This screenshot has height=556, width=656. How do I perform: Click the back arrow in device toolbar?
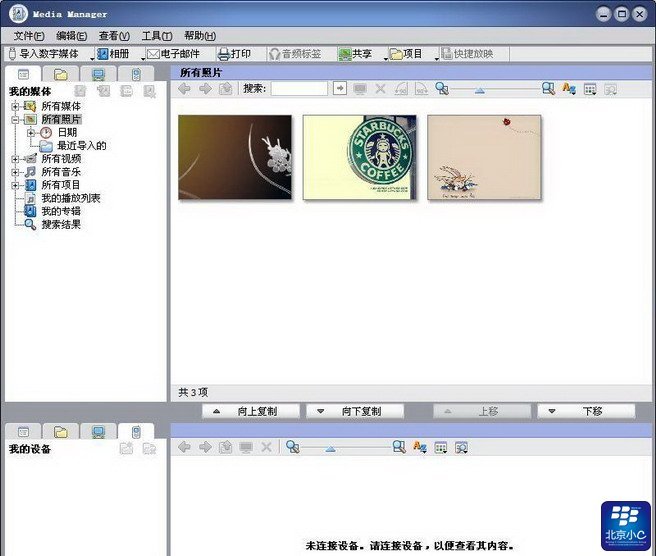[x=184, y=447]
